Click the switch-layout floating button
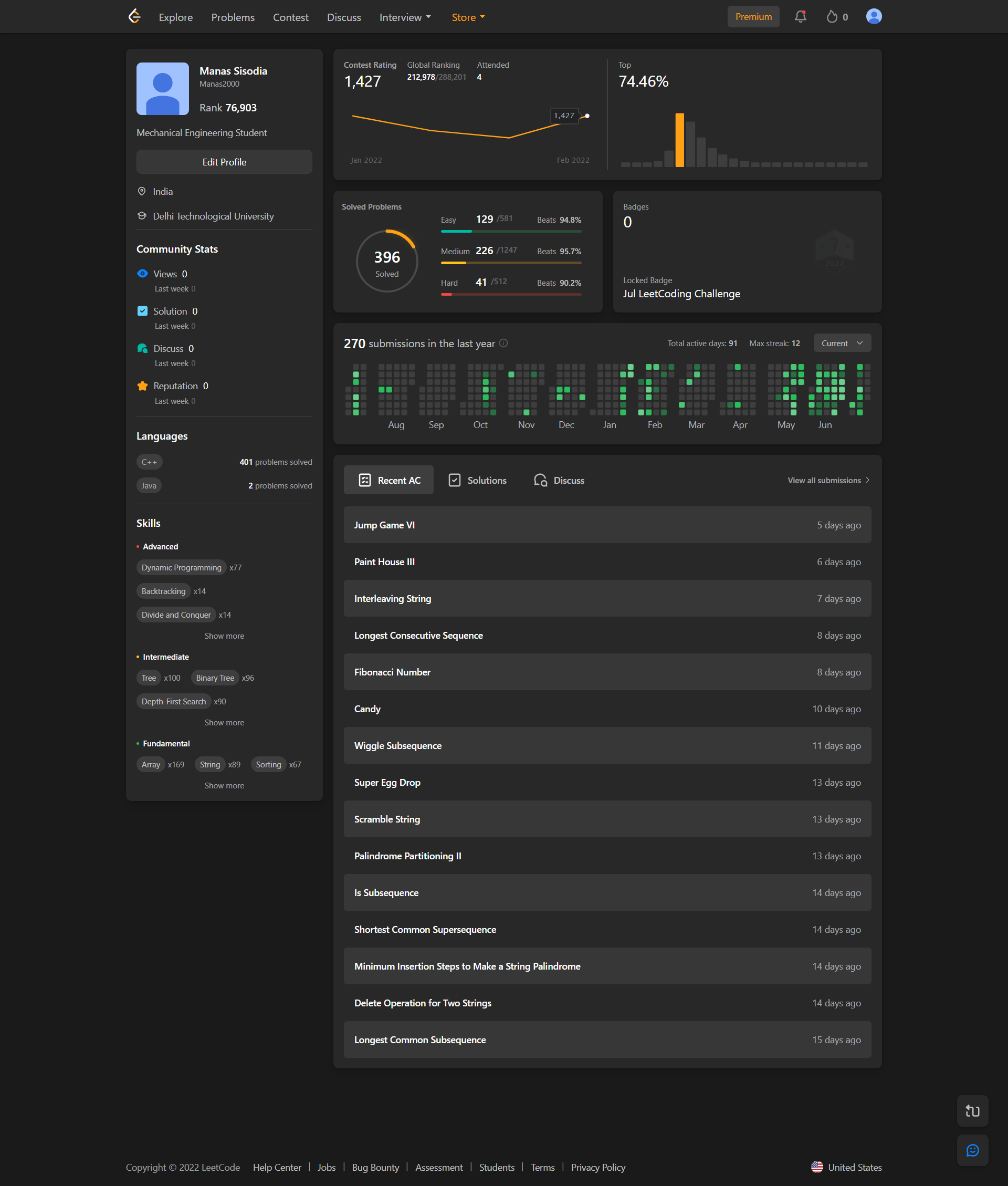 point(972,1110)
